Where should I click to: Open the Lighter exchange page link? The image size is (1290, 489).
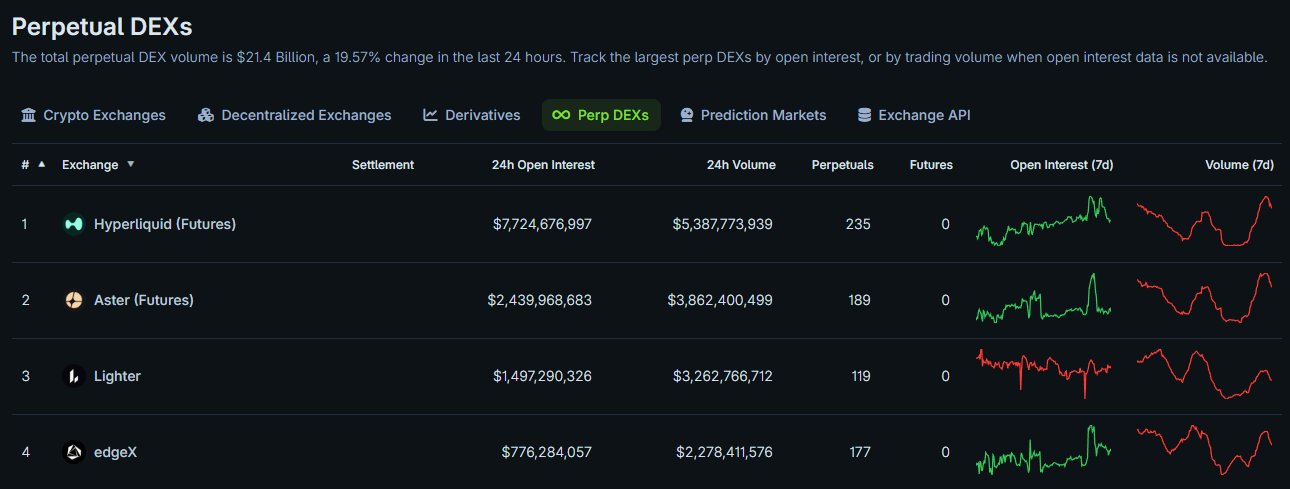coord(117,376)
